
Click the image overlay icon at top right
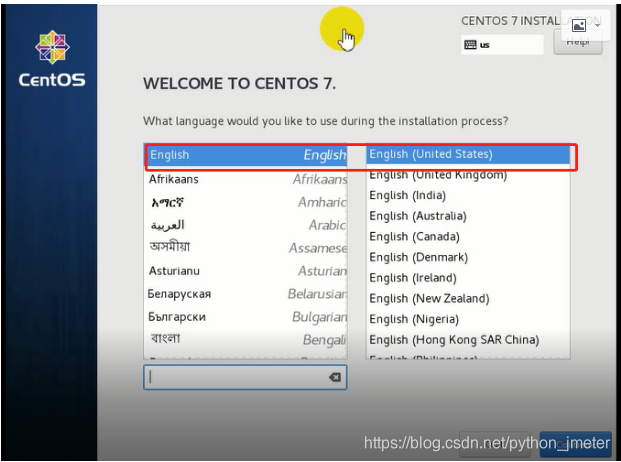(x=579, y=26)
